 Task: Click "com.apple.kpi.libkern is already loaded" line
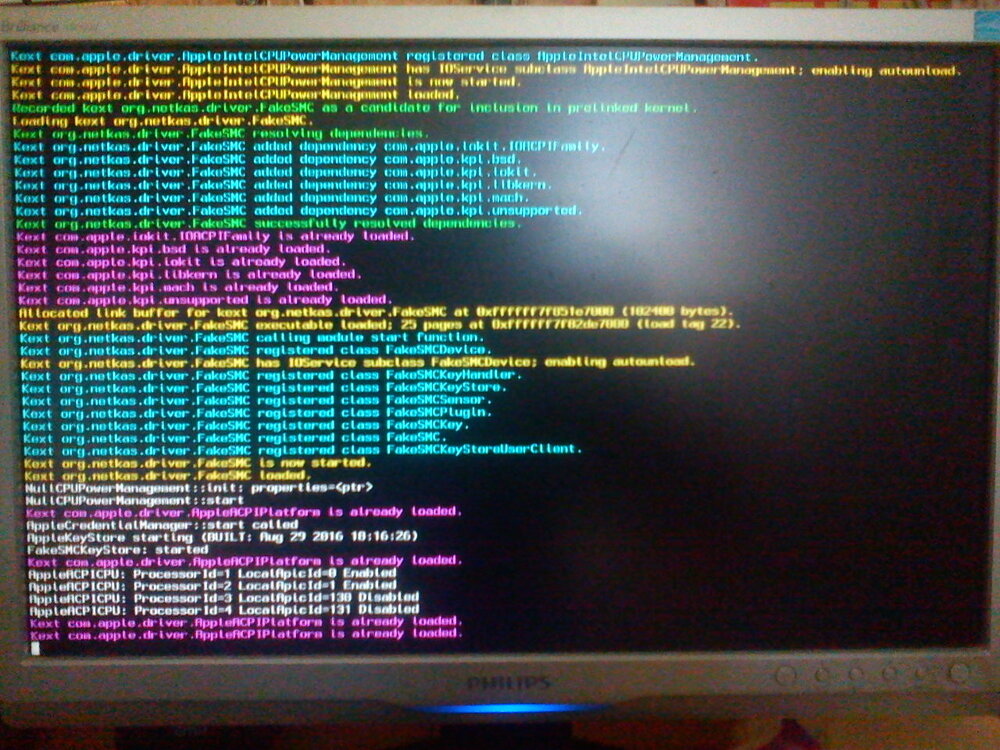click(187, 274)
